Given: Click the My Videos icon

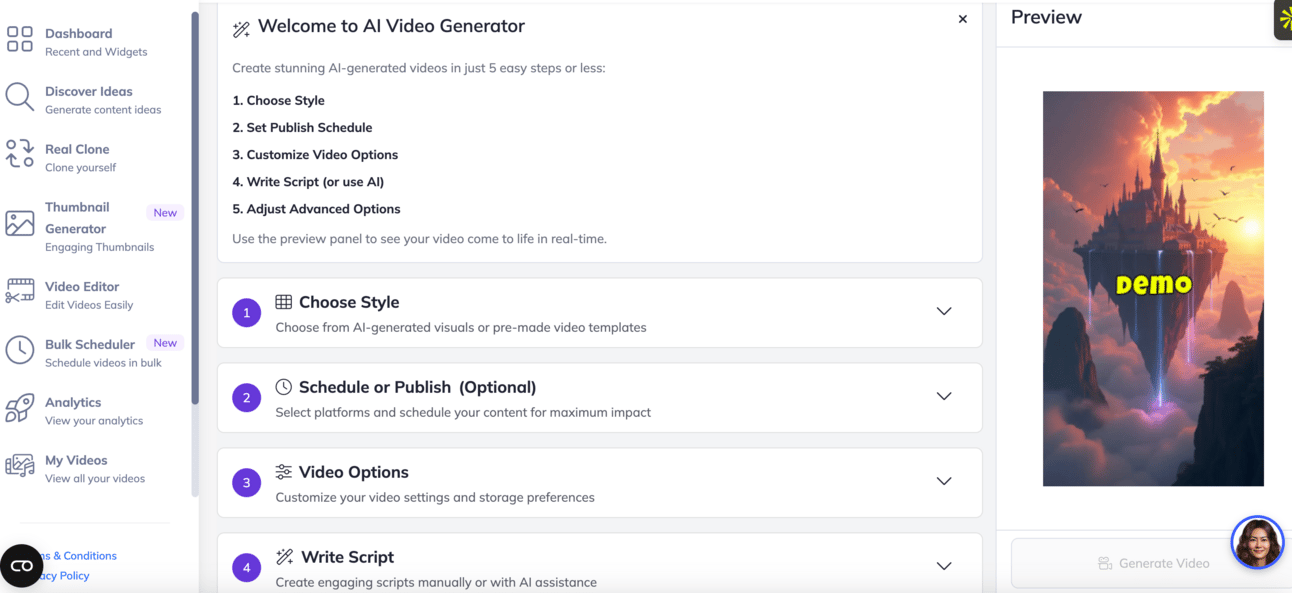Looking at the screenshot, I should (20, 466).
